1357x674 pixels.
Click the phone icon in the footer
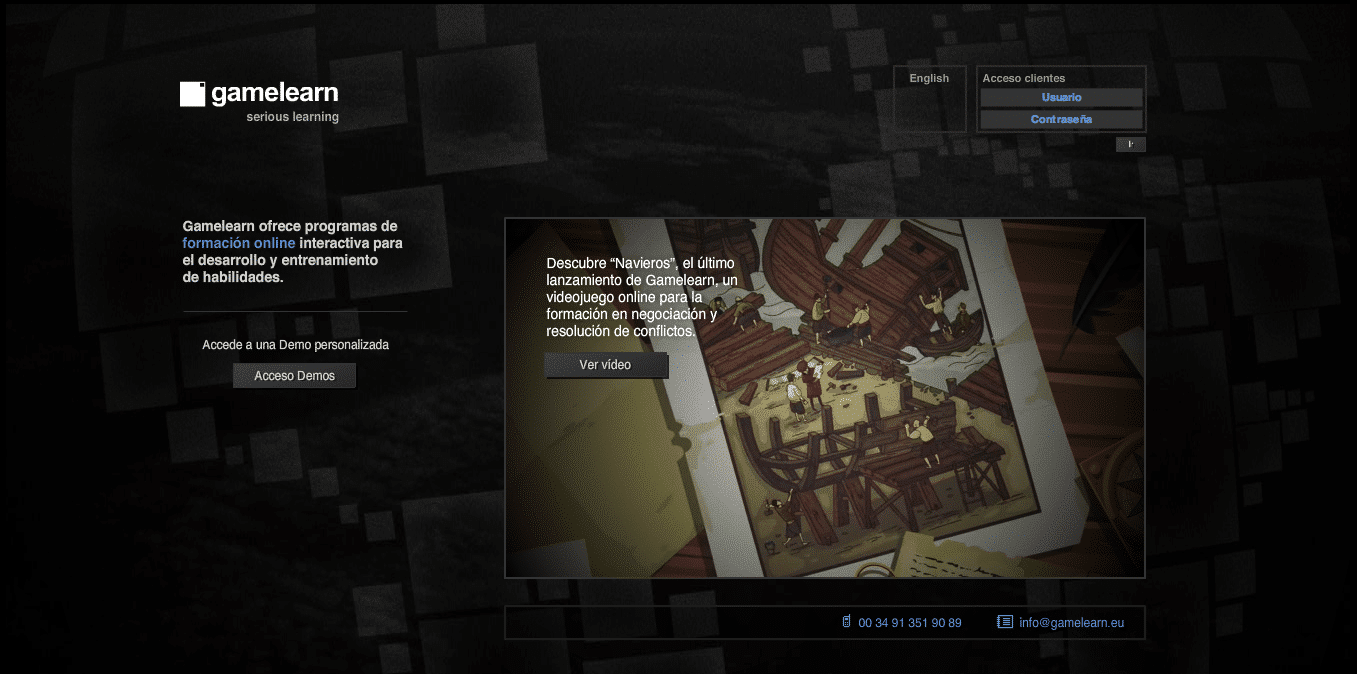pyautogui.click(x=847, y=621)
